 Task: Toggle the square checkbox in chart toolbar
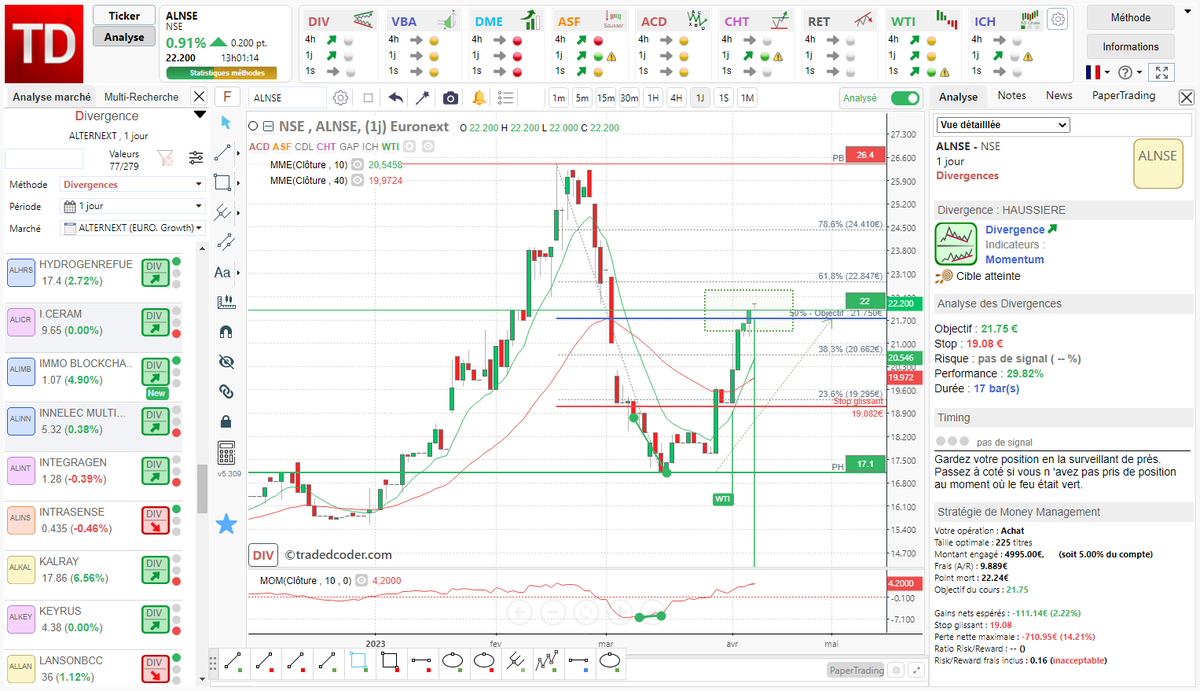(x=368, y=98)
